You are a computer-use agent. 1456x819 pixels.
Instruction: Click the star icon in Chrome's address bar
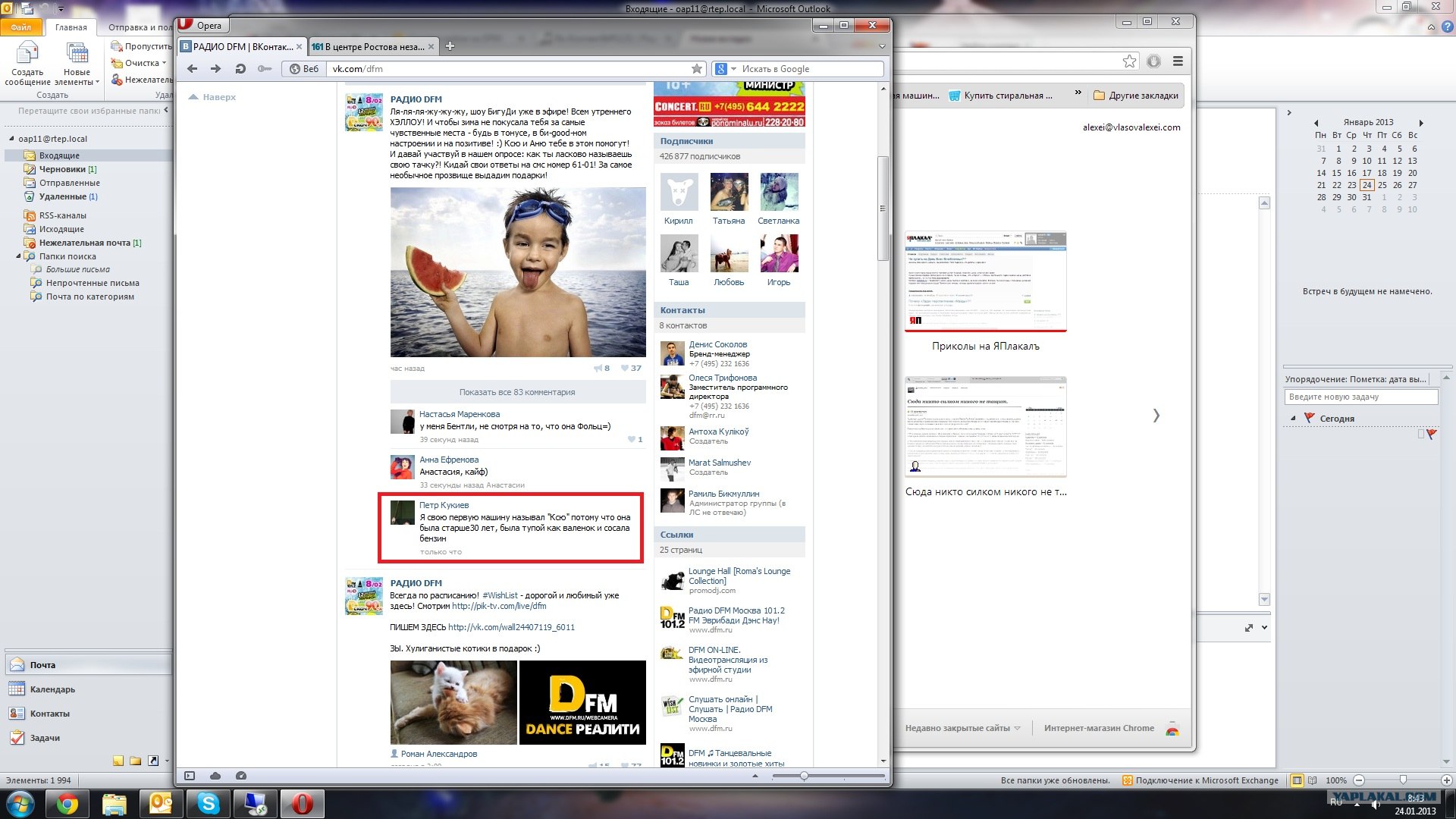pos(1129,61)
